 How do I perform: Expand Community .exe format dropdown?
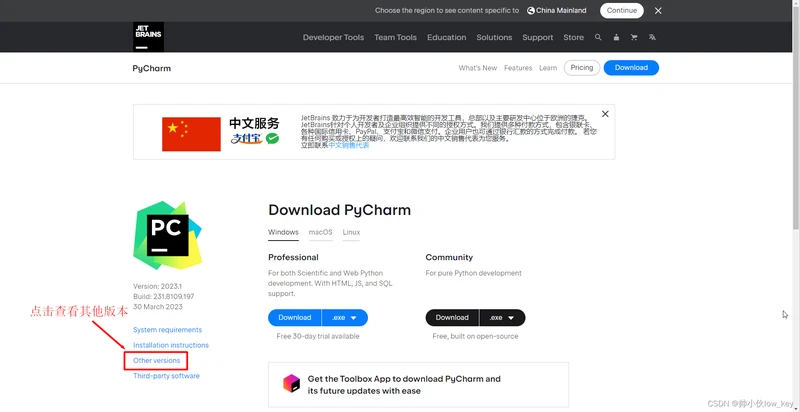[x=502, y=317]
